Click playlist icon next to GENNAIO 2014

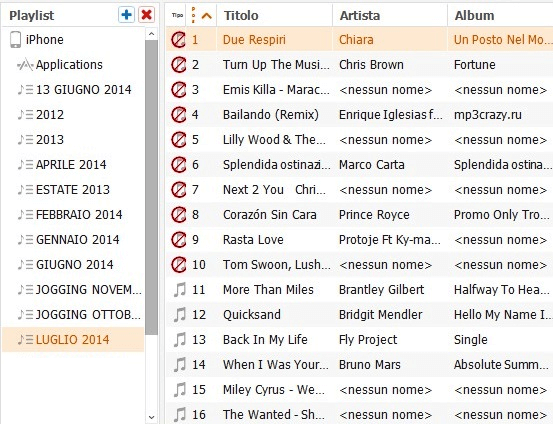(25, 240)
